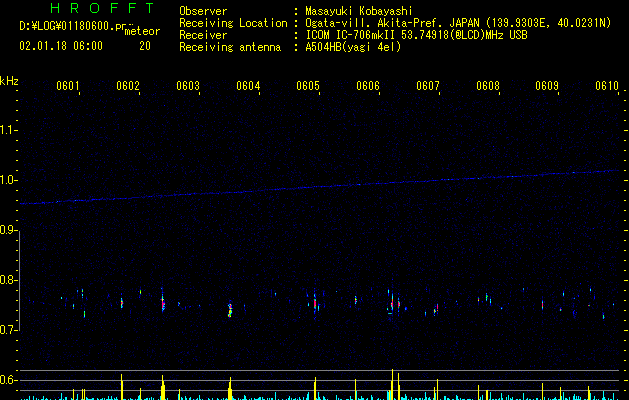Click the 0.9 kHz axis label

pyautogui.click(x=9, y=230)
